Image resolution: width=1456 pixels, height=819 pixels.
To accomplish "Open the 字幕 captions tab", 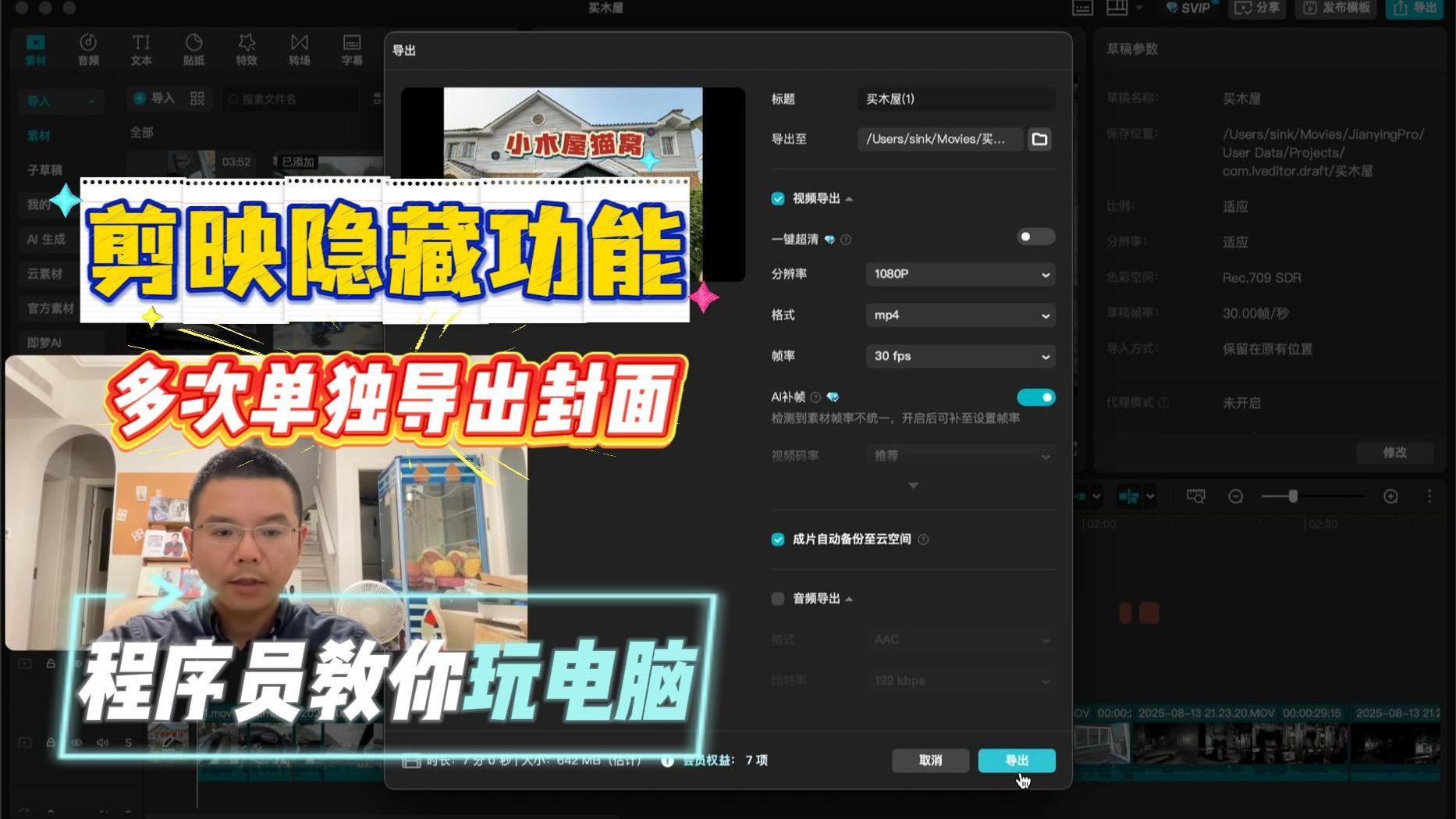I will point(352,49).
